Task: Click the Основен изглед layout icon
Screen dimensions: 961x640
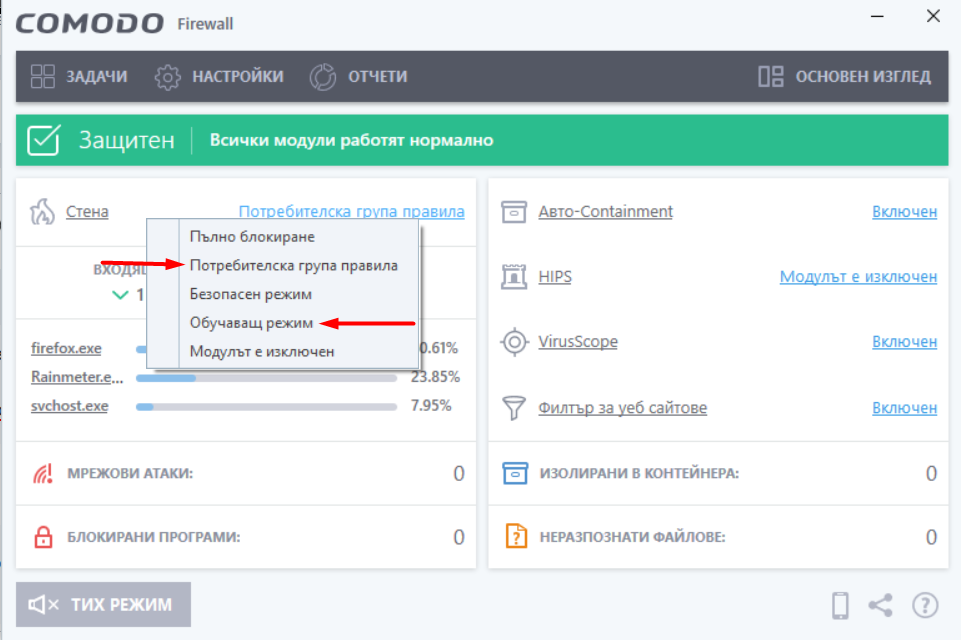Action: (771, 77)
